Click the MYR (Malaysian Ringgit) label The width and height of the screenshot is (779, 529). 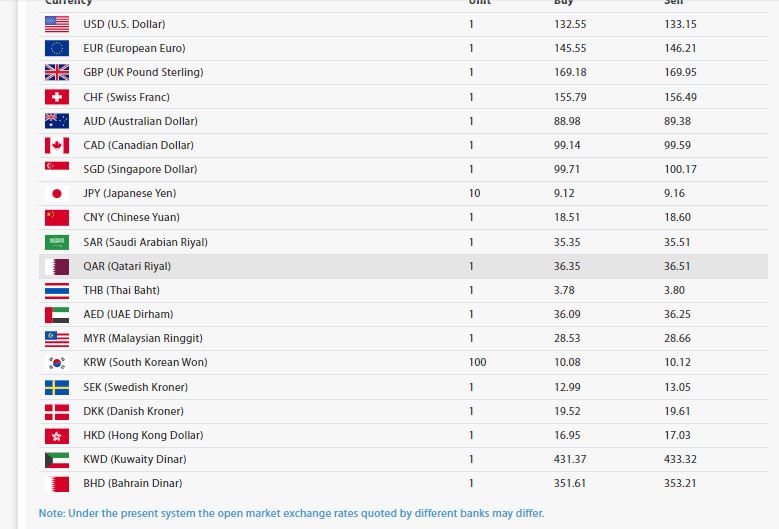click(x=143, y=338)
